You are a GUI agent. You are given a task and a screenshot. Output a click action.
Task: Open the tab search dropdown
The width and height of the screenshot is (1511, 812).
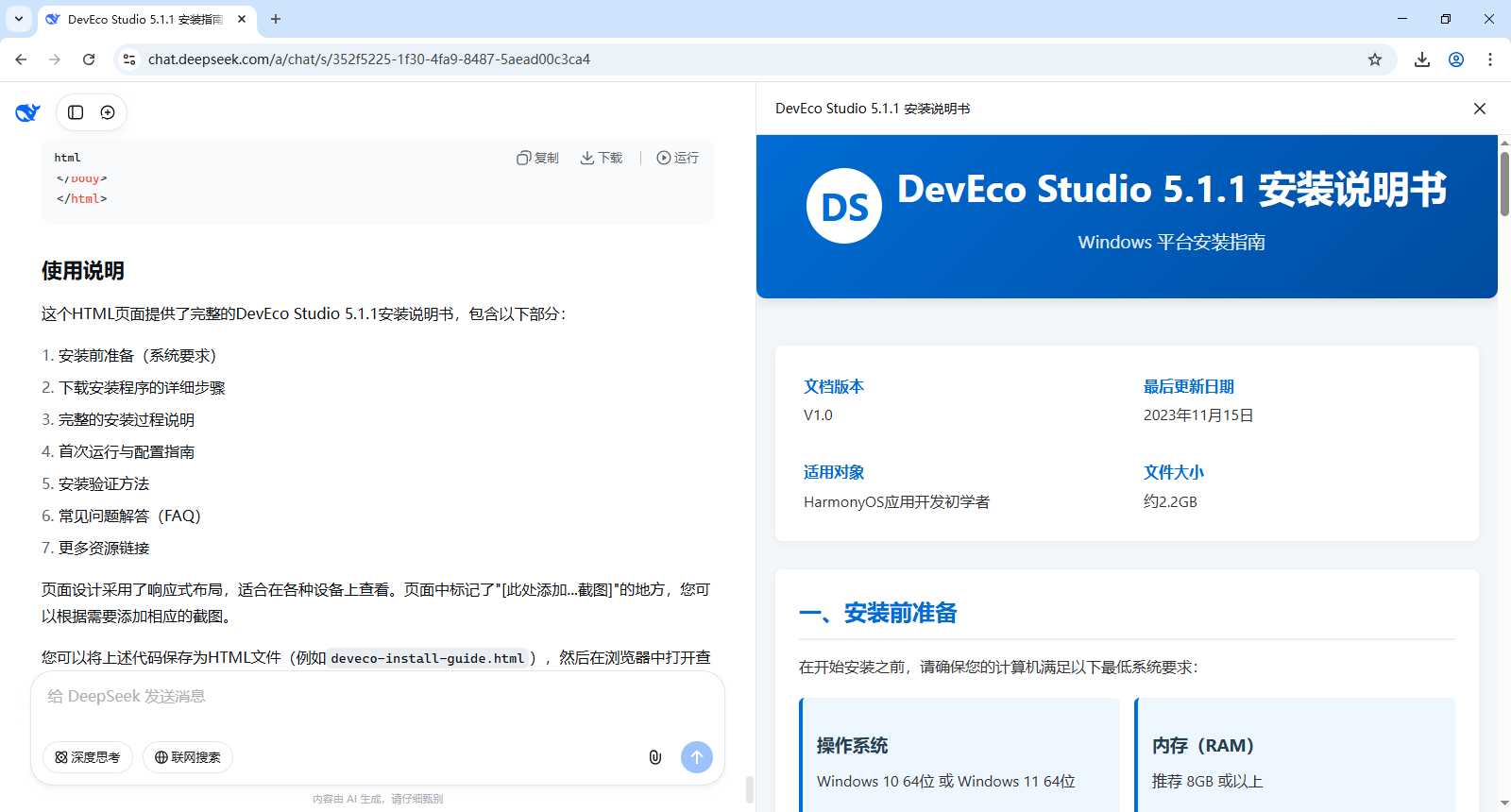(x=19, y=19)
